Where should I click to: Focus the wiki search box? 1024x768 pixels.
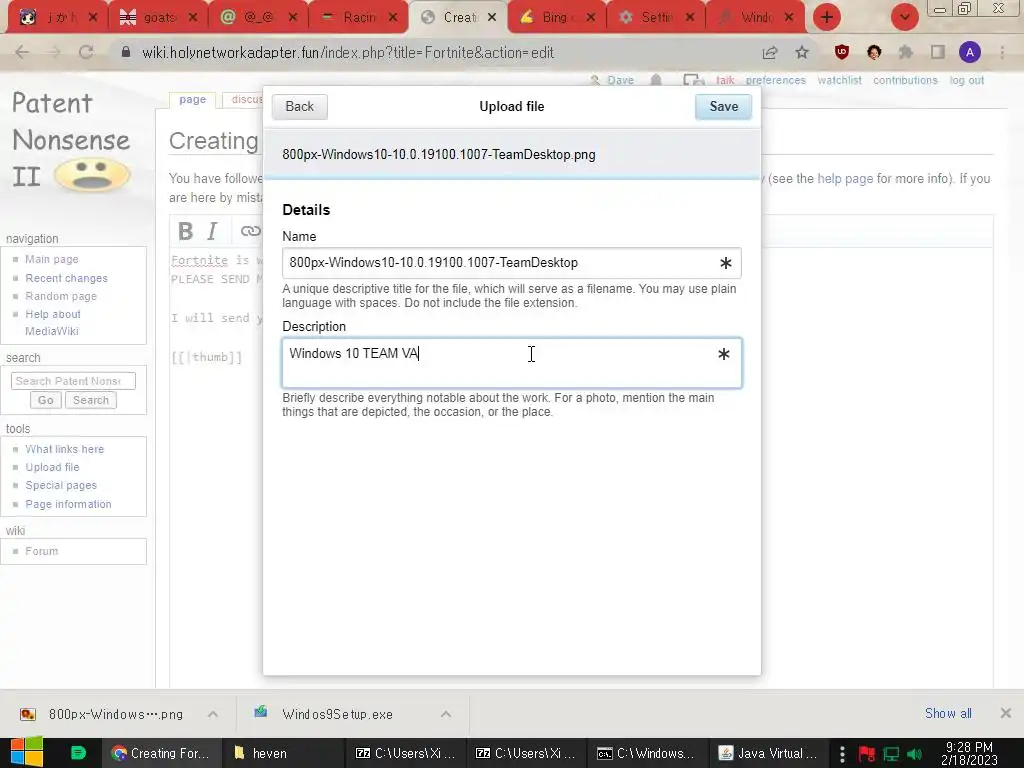click(x=73, y=381)
